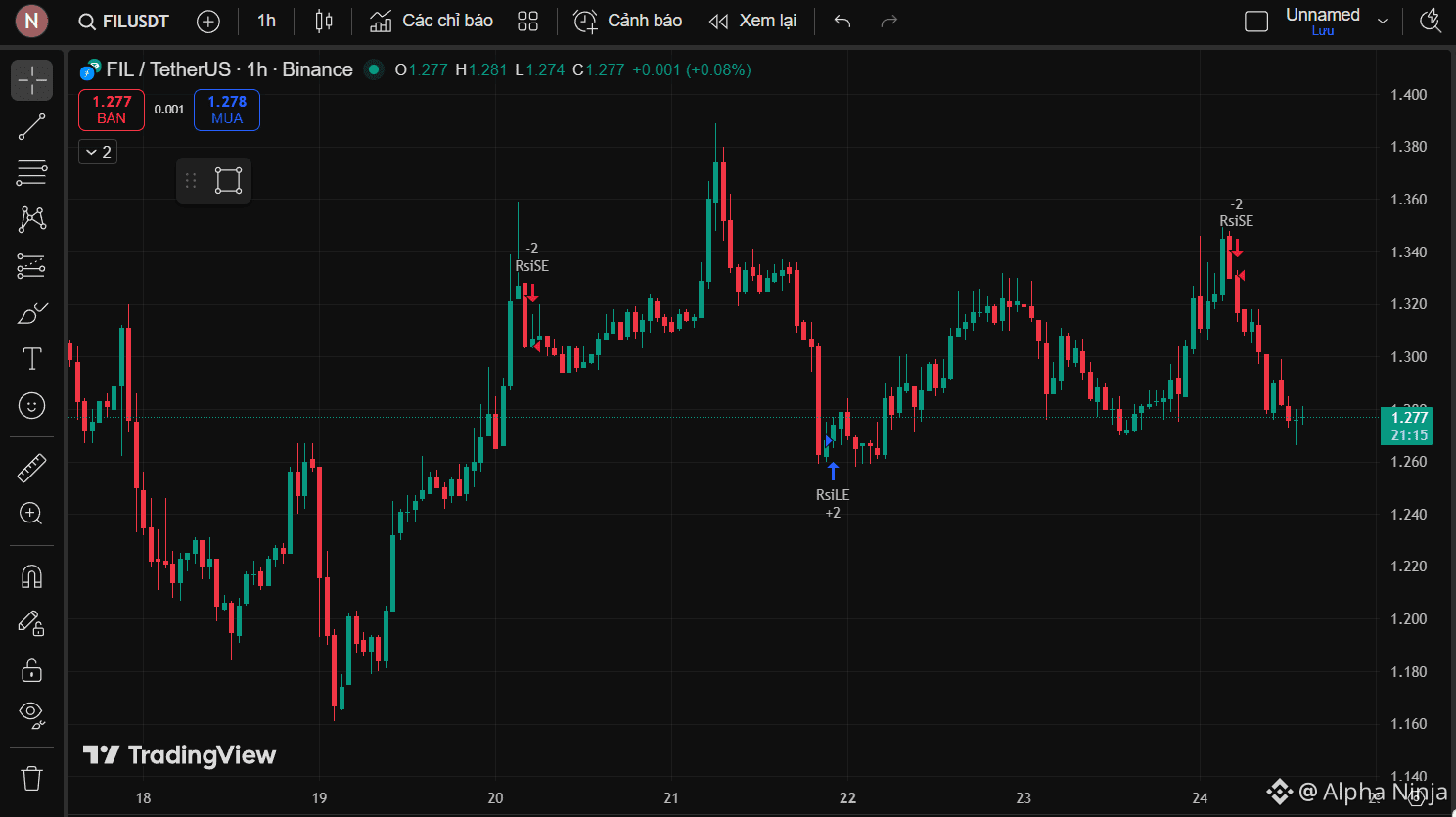Viewport: 1456px width, 817px height.
Task: Click the RsiSE -2 marker near date 24
Action: (1236, 212)
